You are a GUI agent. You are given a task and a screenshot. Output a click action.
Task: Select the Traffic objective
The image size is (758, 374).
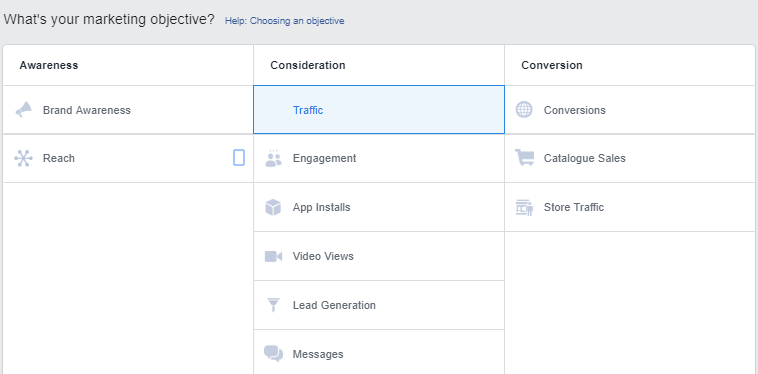379,110
